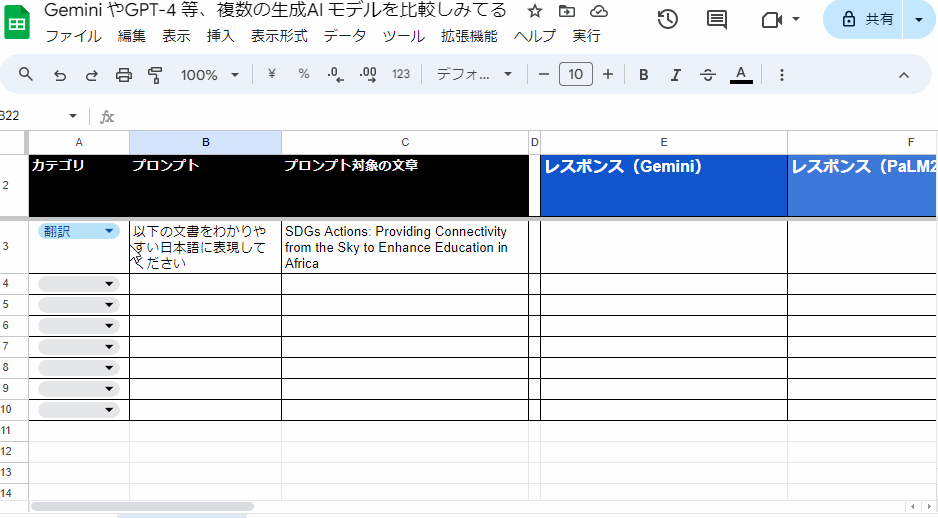
Task: Increase font size with plus button
Action: point(608,74)
